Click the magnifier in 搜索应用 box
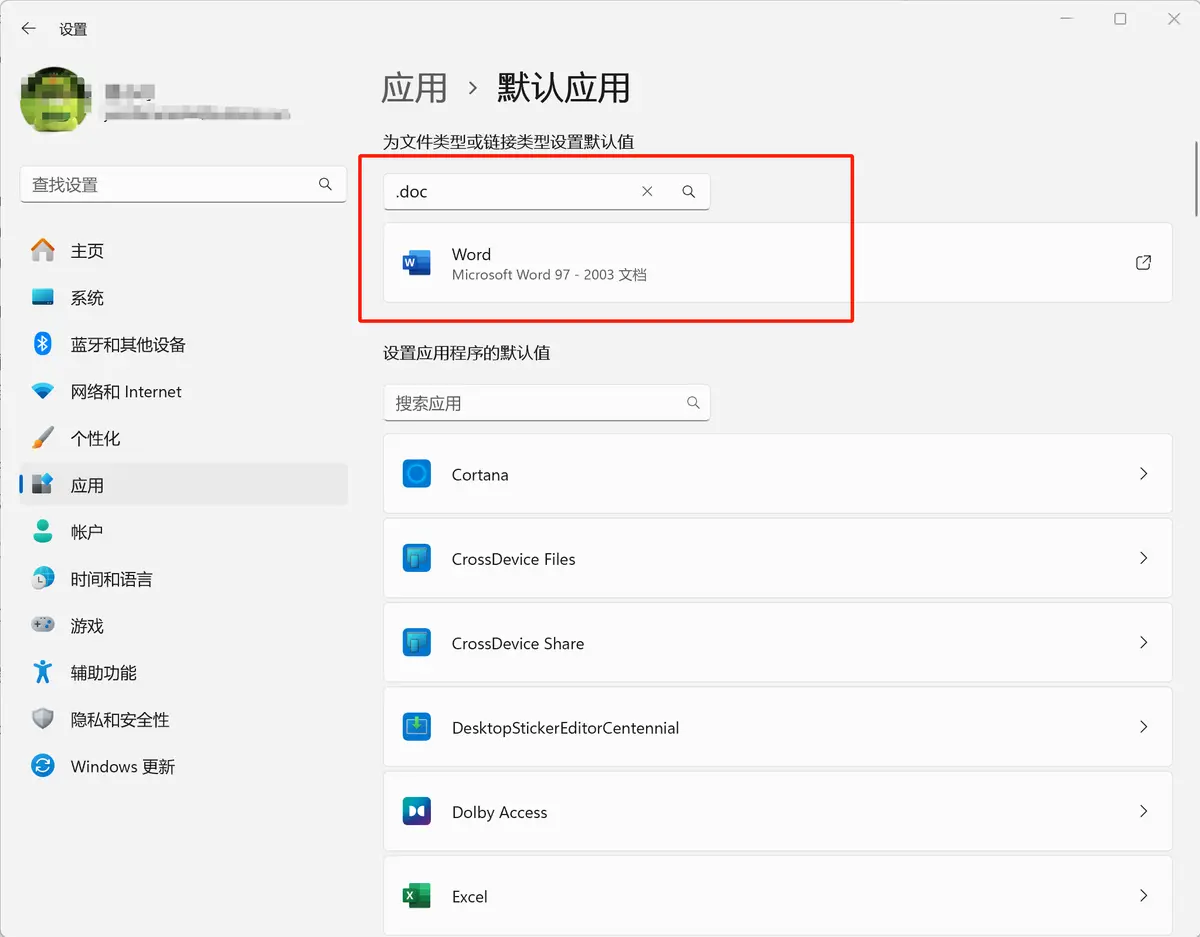This screenshot has height=937, width=1200. [693, 403]
